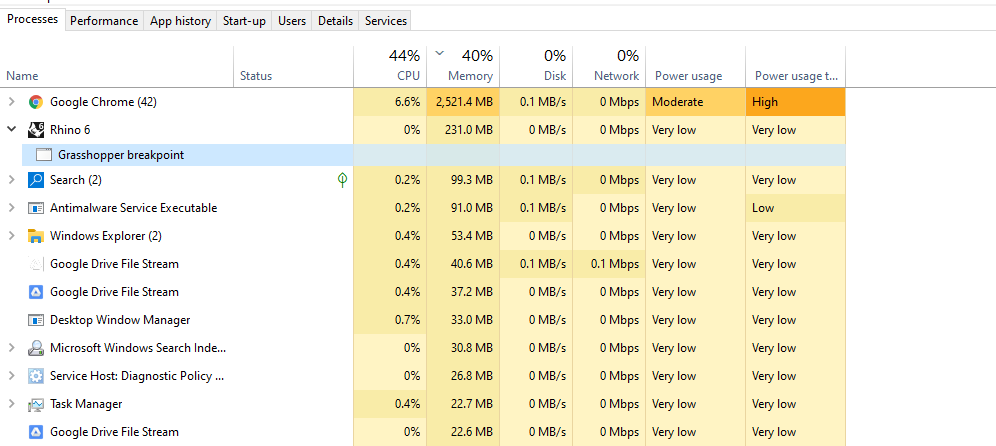Click the 26.8 MB memory value

tap(471, 375)
